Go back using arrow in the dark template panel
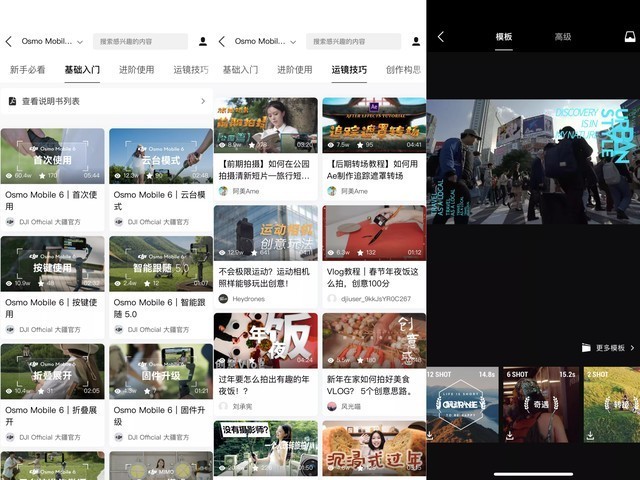The width and height of the screenshot is (640, 480). pyautogui.click(x=441, y=37)
